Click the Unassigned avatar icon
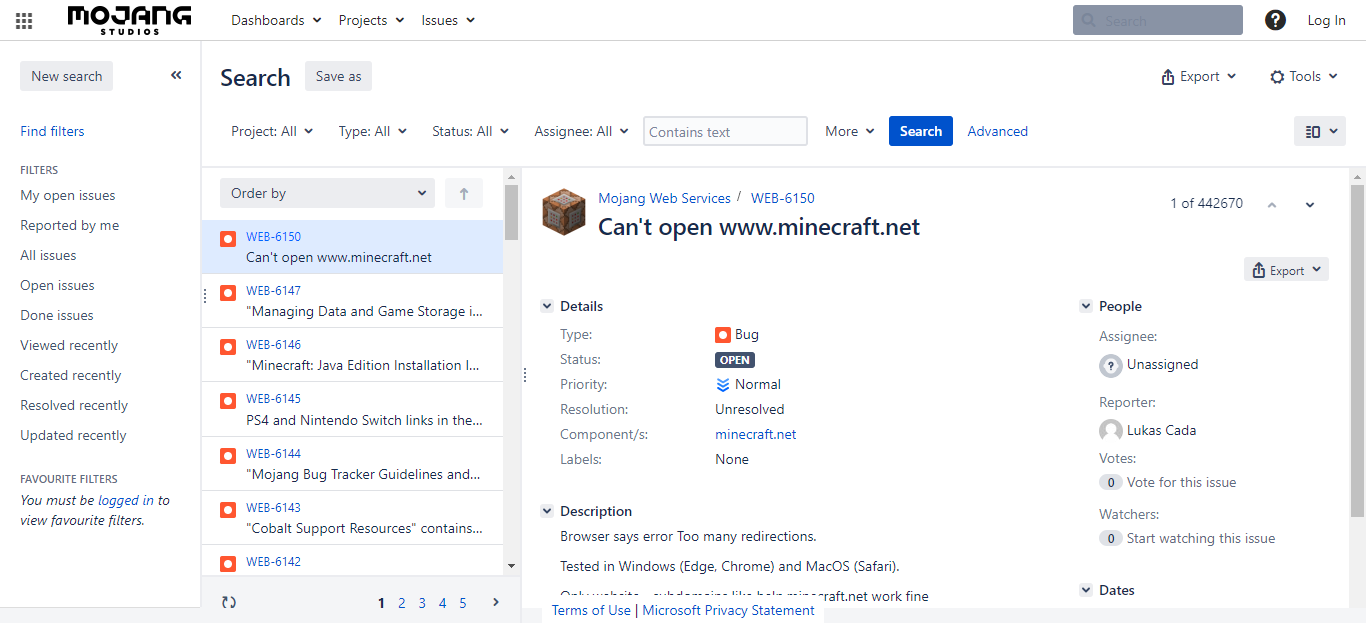Screen dimensions: 1366x623 1110,365
